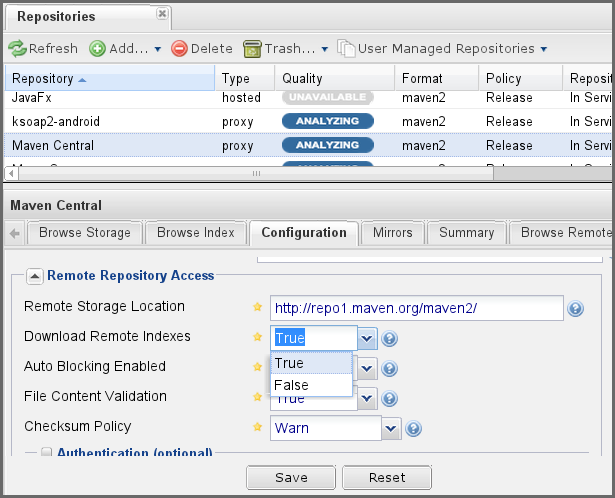Select the JavaFx repository row

click(308, 98)
